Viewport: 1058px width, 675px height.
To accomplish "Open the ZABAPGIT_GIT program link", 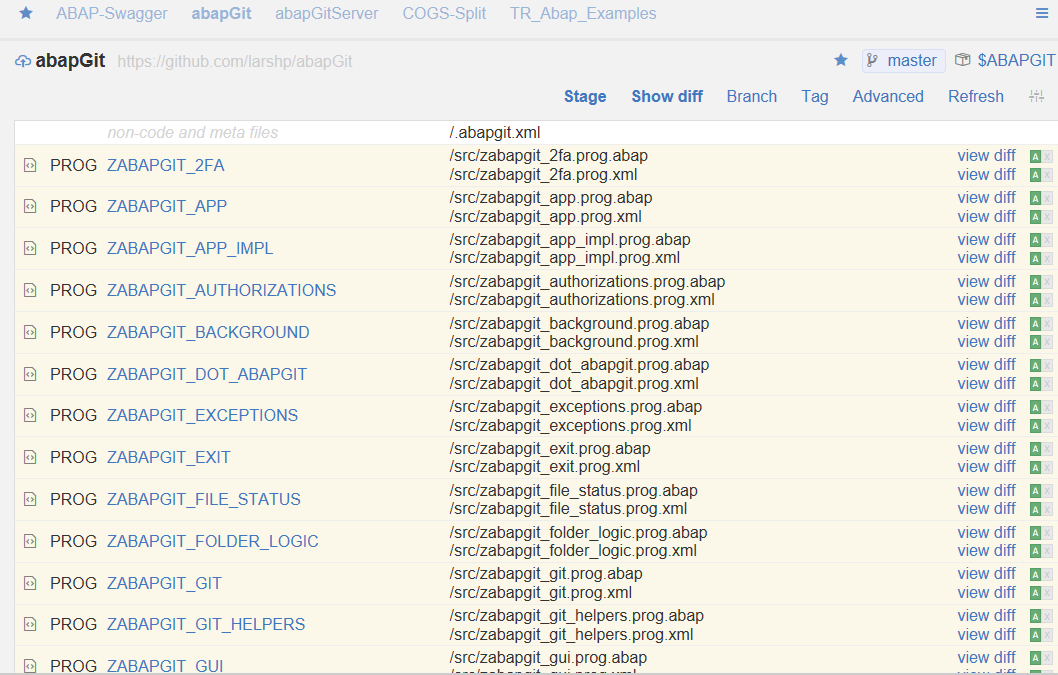I will tap(164, 583).
